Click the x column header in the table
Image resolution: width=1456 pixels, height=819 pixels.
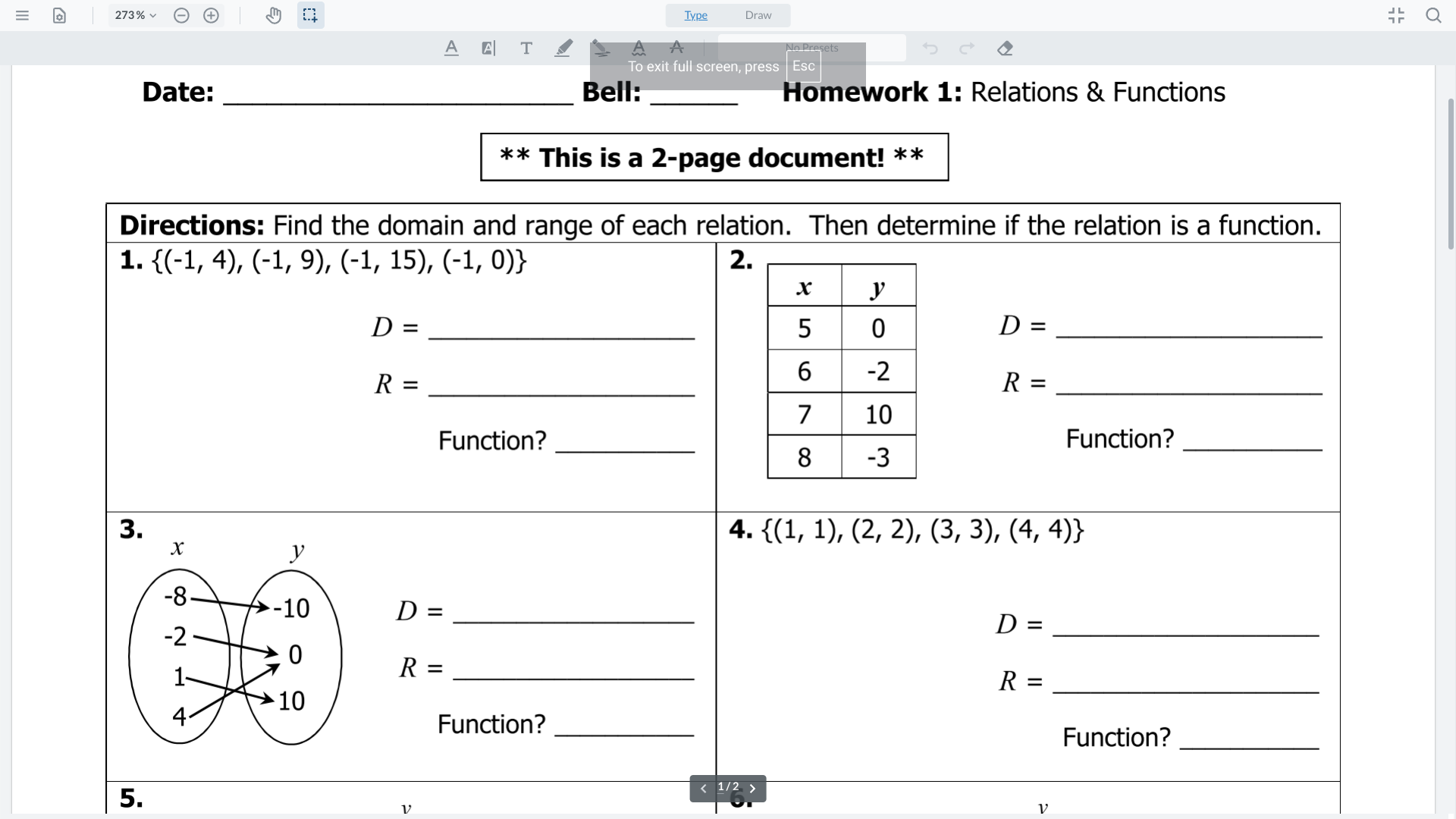click(805, 286)
